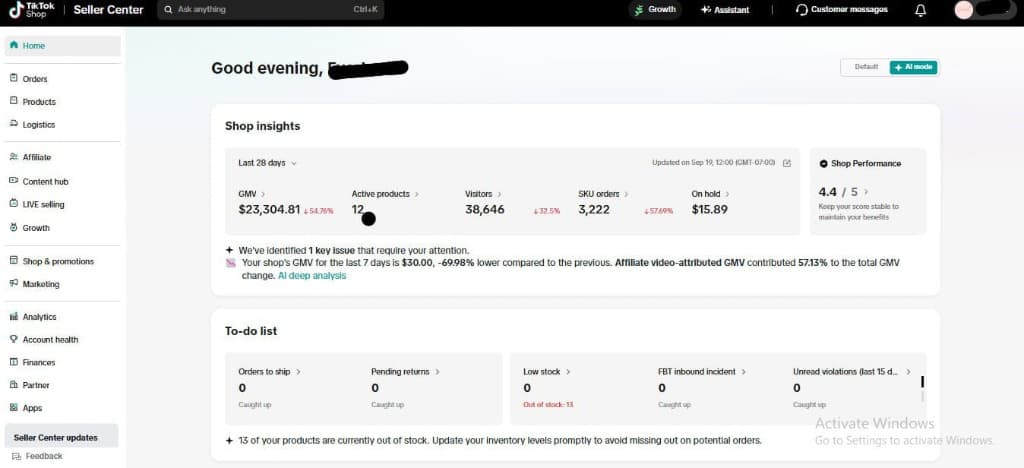Viewport: 1024px width, 468px height.
Task: Click the Growth leaf icon in top bar
Action: pyautogui.click(x=639, y=10)
